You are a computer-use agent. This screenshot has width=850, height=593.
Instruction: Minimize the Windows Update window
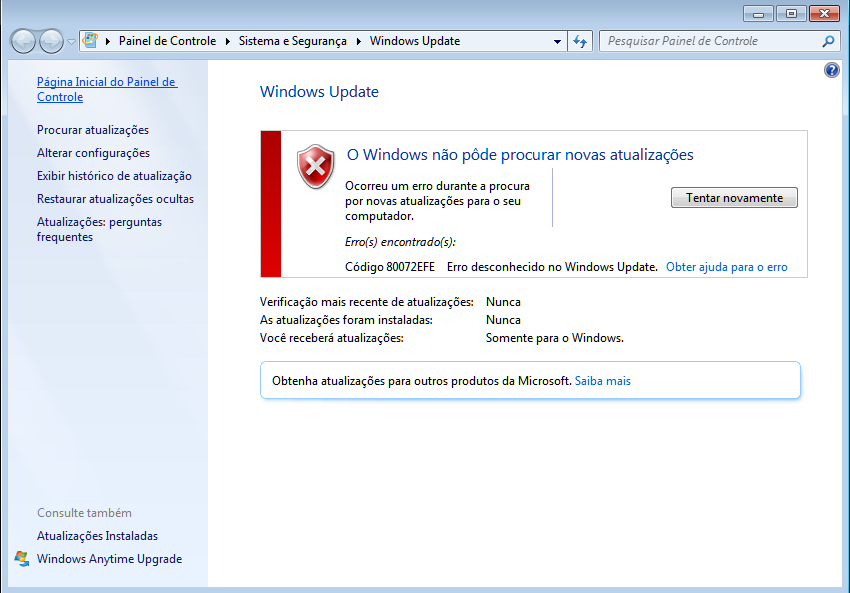coord(758,14)
